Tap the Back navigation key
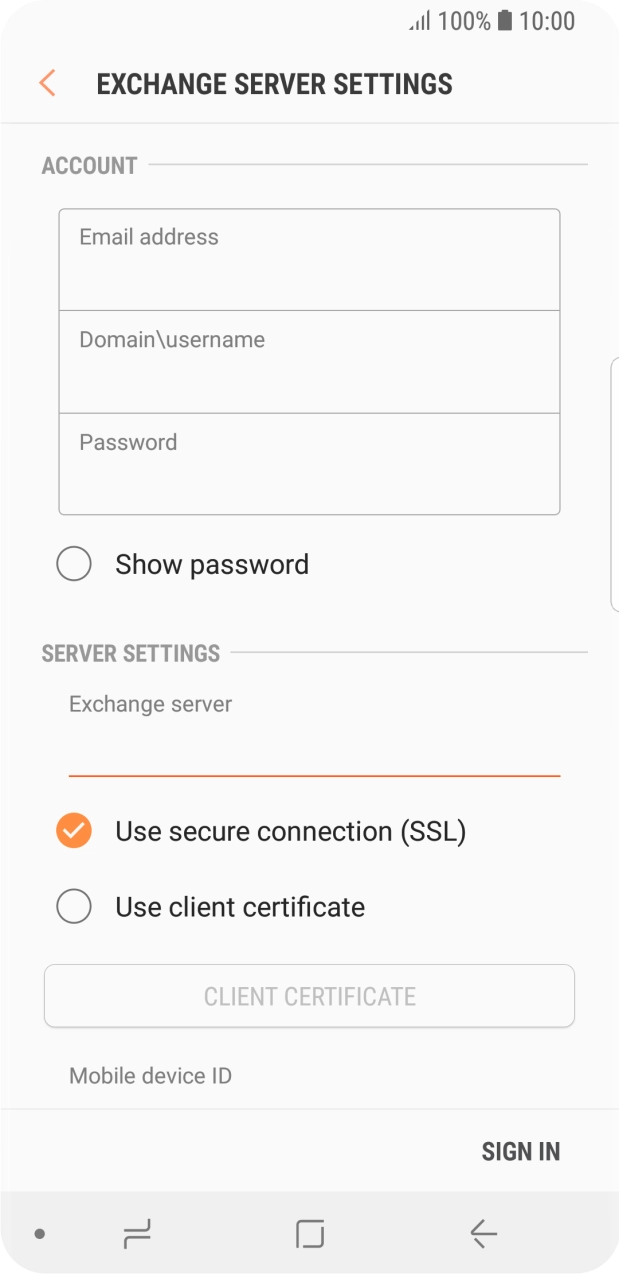 point(483,1235)
